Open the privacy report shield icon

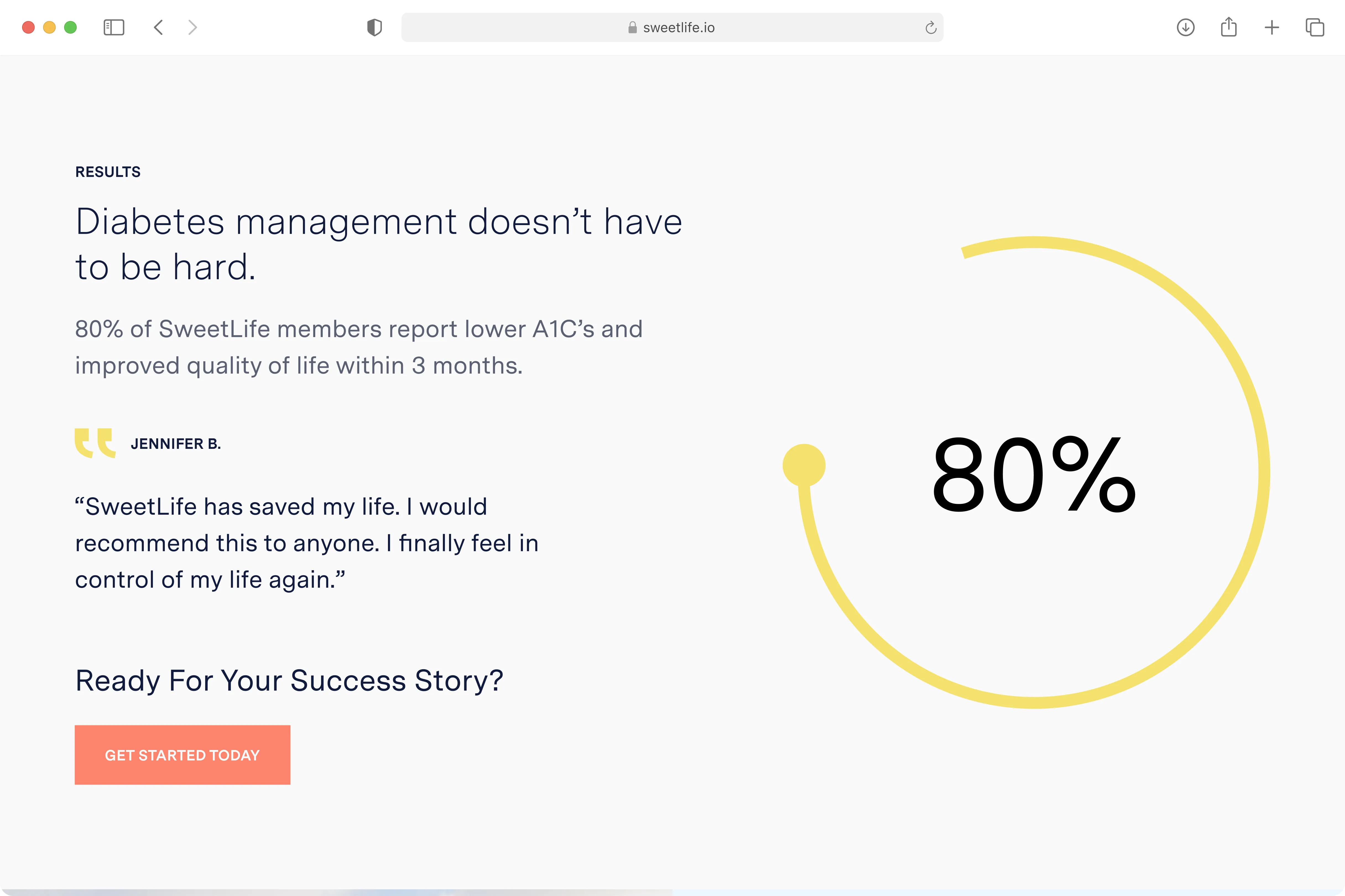pos(374,27)
